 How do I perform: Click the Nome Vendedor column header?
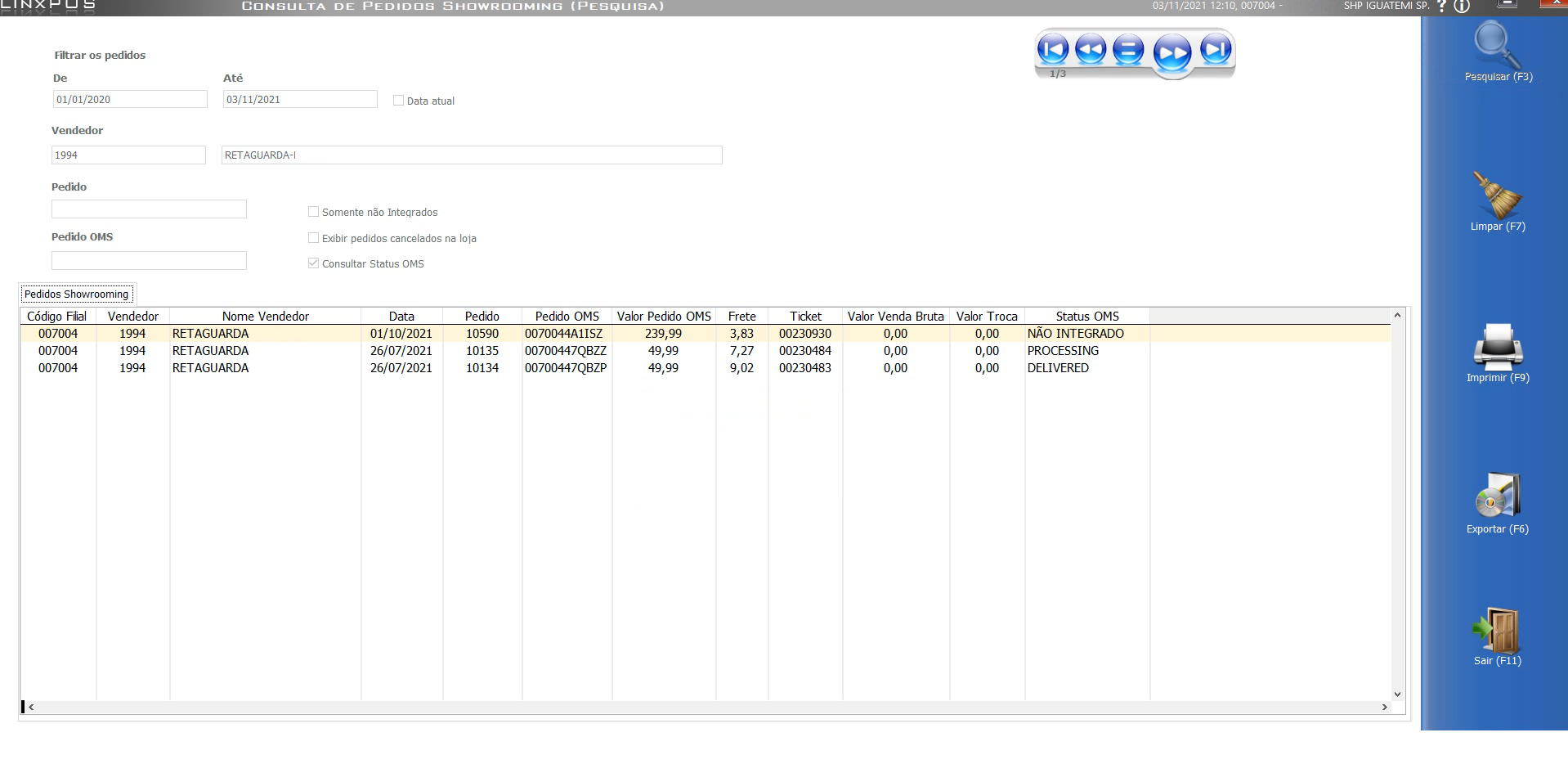[x=266, y=317]
